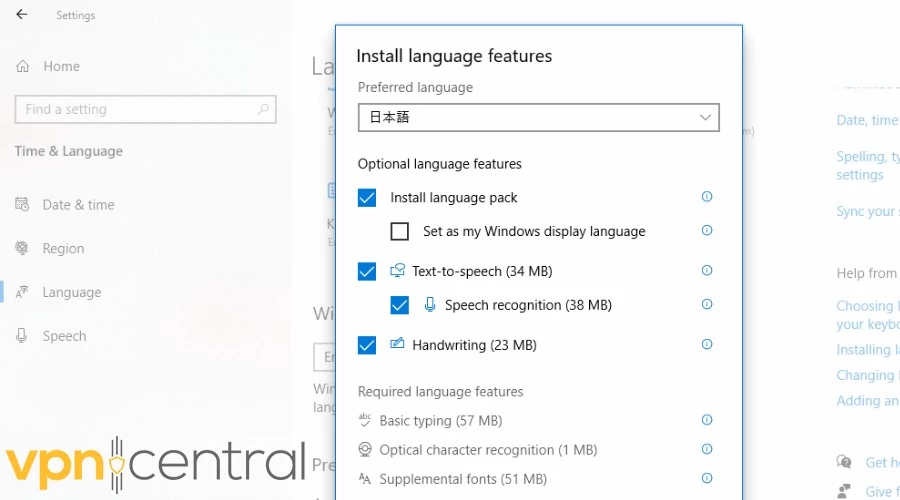Show info for Speech recognition
Screen dimensions: 900x500
click(x=707, y=304)
